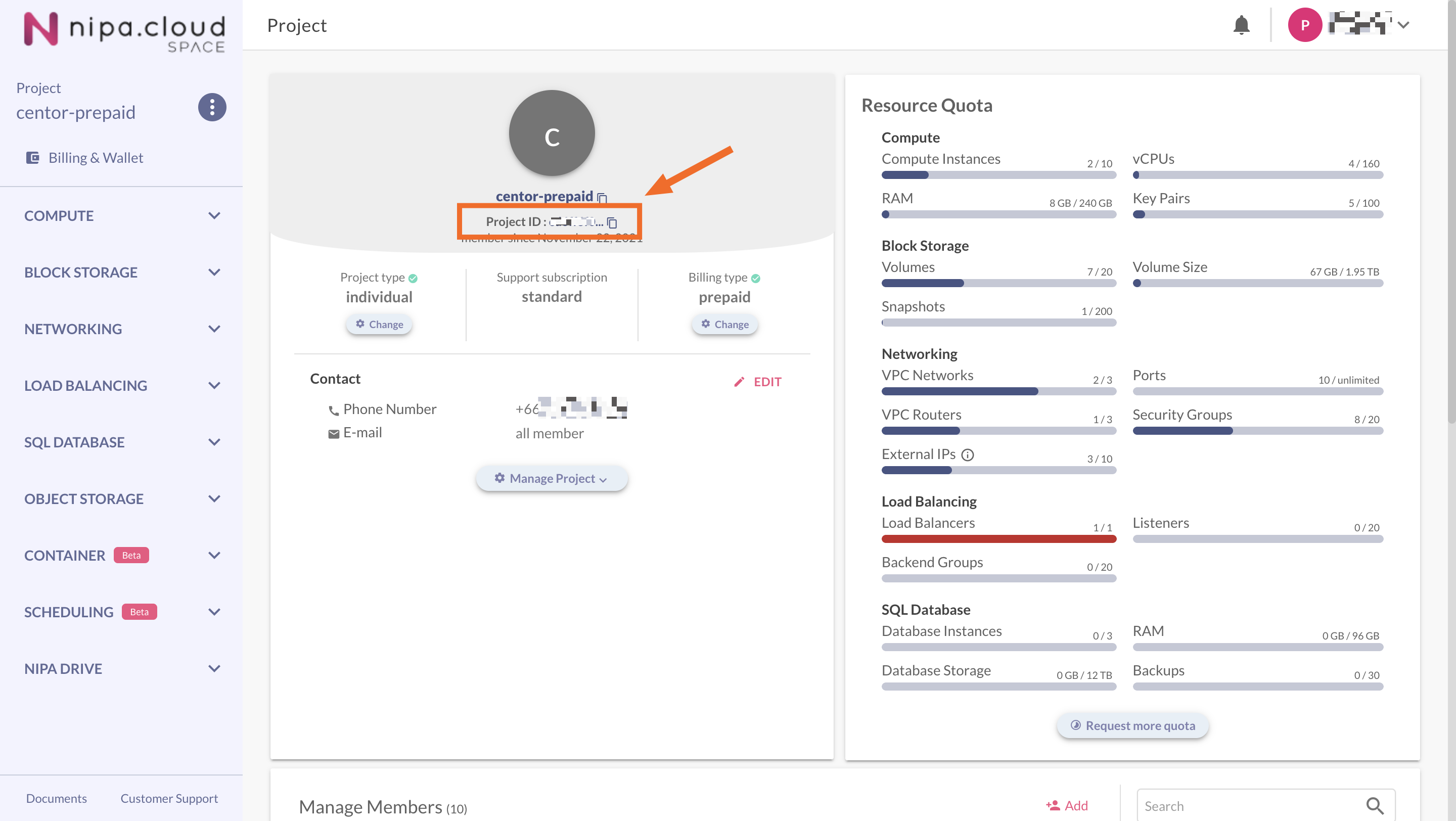This screenshot has width=1456, height=821.
Task: Click the search magnifier icon
Action: 1374,805
